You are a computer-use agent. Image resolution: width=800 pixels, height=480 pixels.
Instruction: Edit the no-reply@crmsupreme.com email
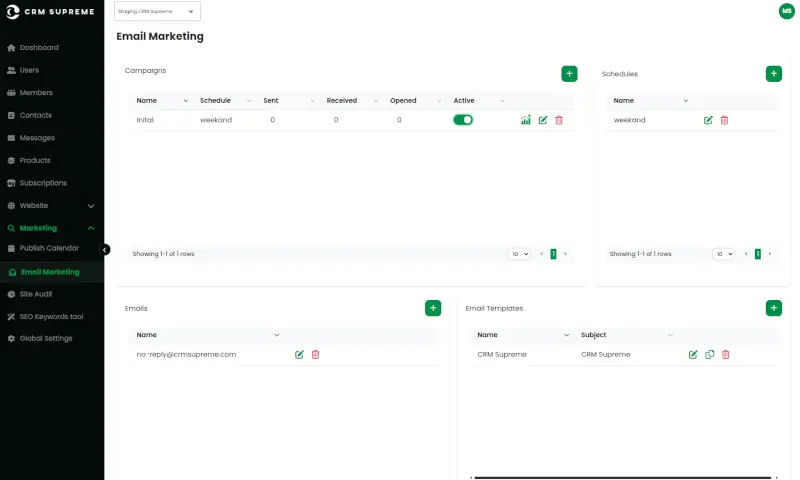[x=299, y=355]
